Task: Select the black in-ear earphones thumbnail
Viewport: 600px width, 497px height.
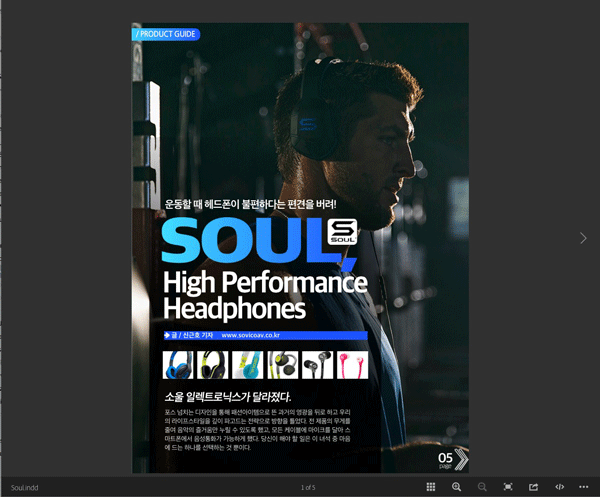Action: click(x=318, y=365)
